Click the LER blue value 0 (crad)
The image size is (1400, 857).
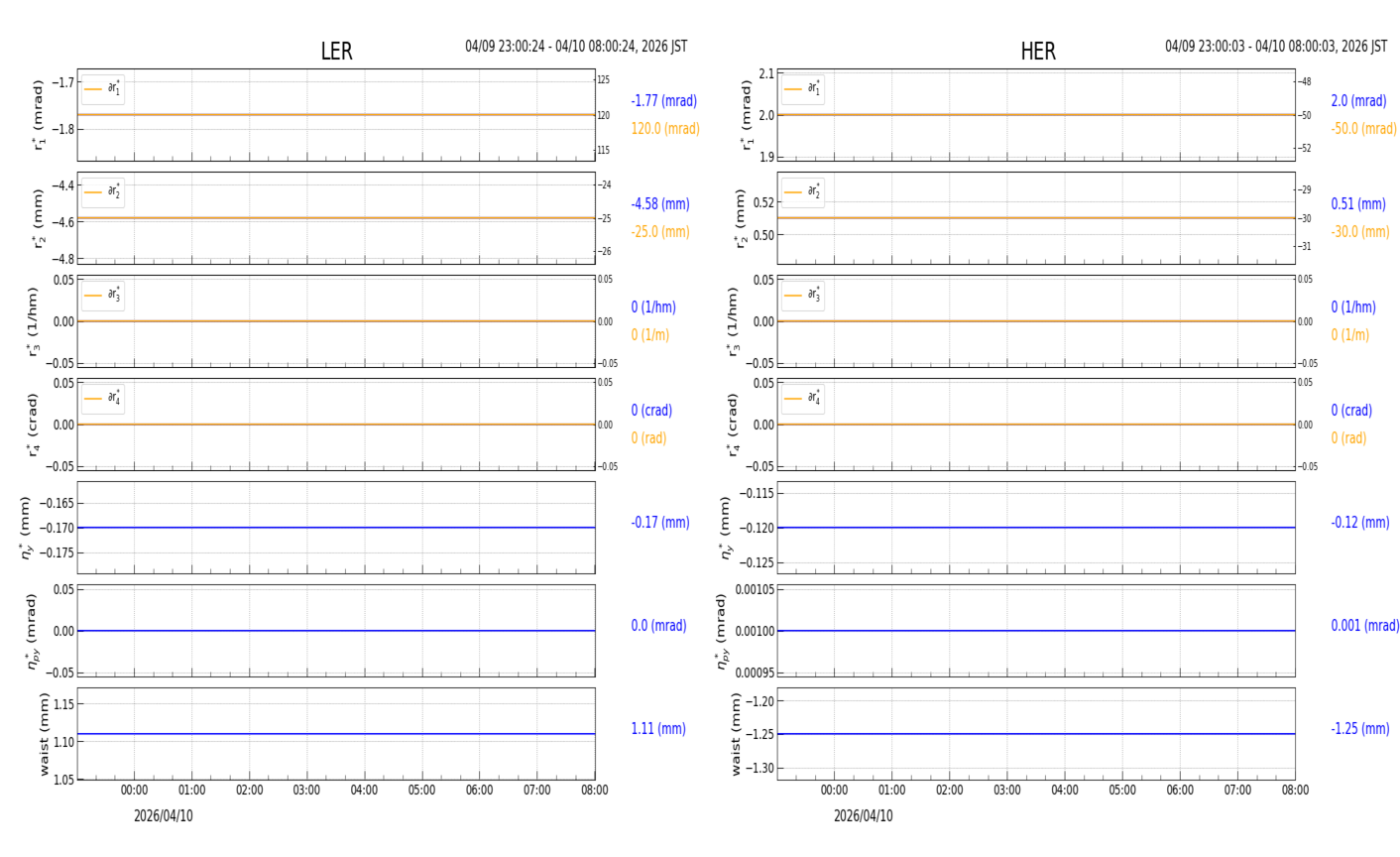[x=651, y=411]
